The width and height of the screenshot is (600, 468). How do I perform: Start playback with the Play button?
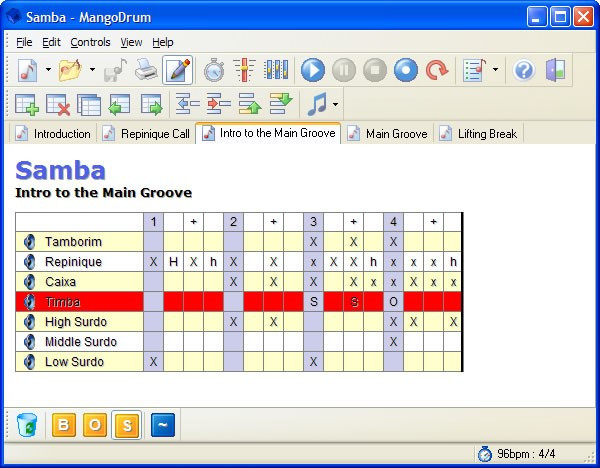click(x=313, y=70)
